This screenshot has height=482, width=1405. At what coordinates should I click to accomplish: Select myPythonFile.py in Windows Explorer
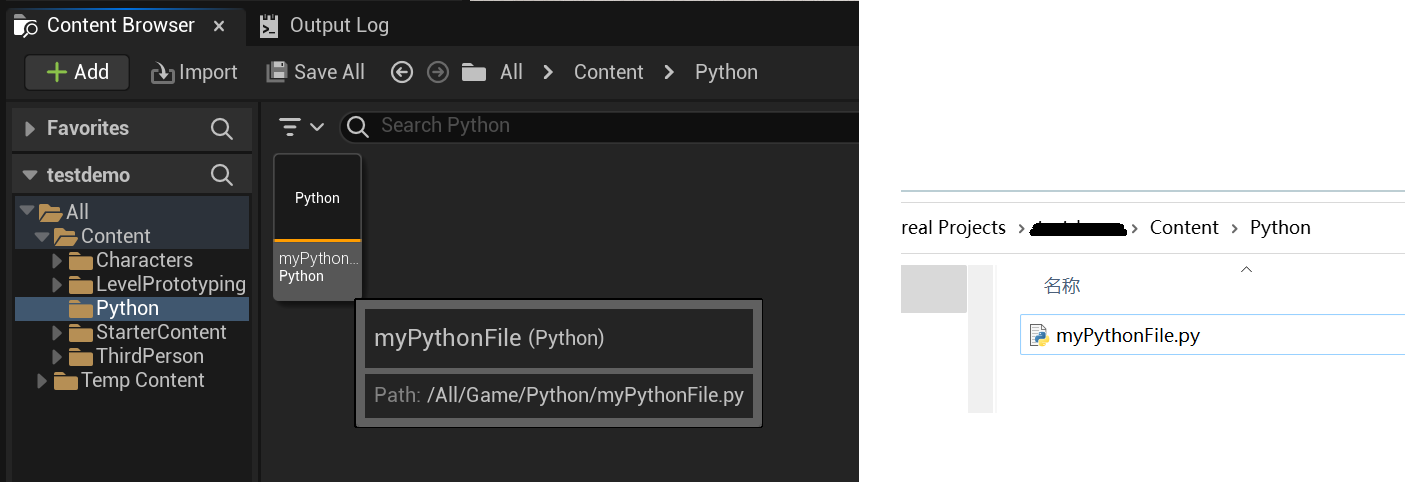coord(1127,336)
